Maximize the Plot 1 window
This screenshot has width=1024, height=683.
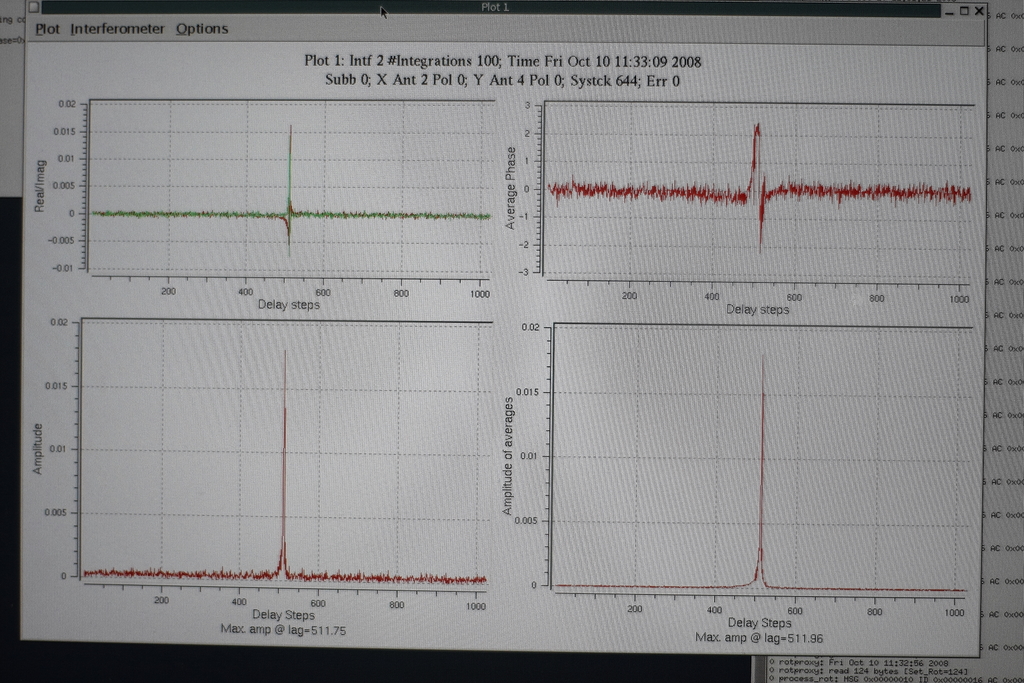click(x=964, y=11)
